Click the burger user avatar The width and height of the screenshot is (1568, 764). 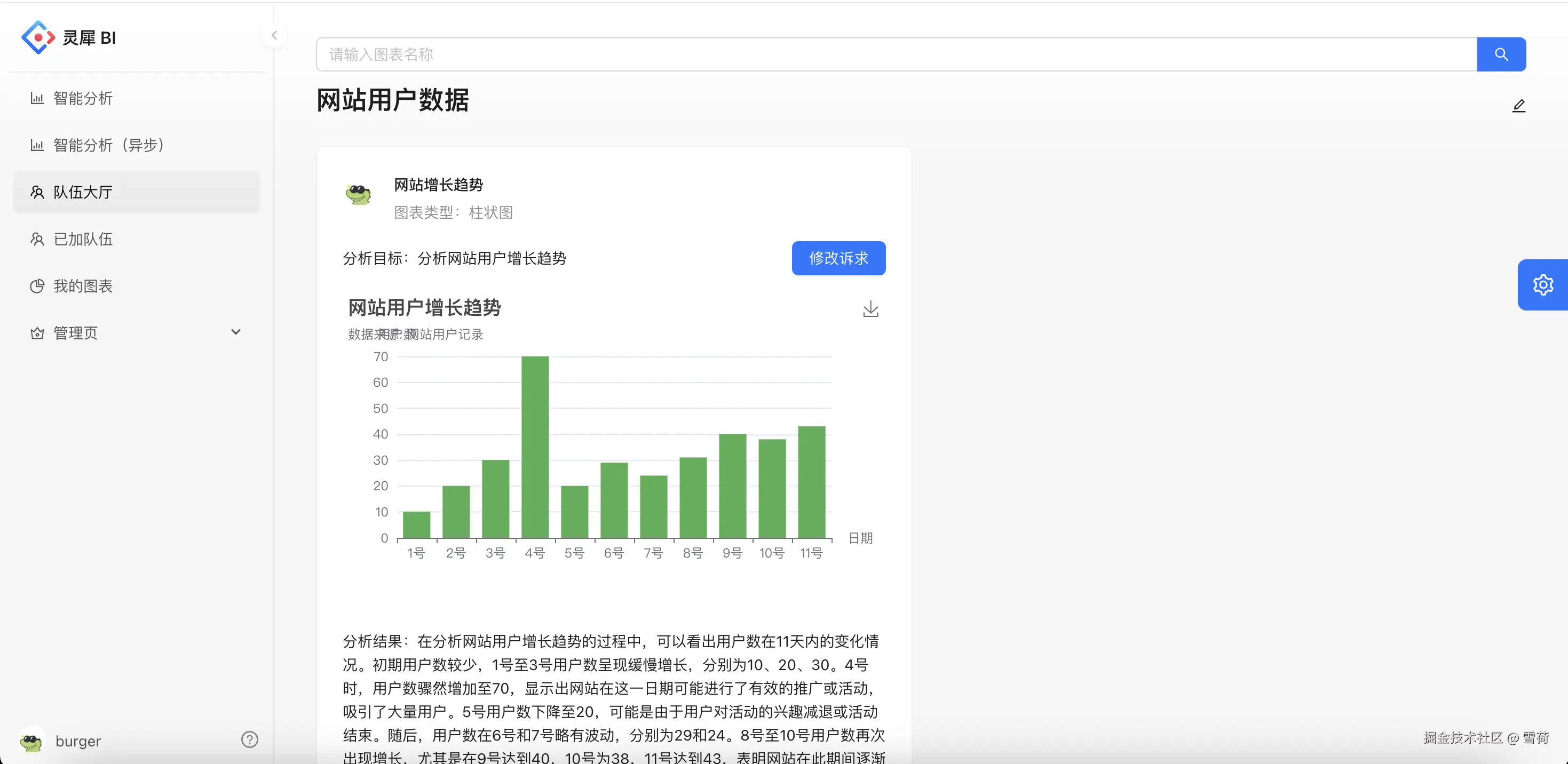click(x=31, y=741)
